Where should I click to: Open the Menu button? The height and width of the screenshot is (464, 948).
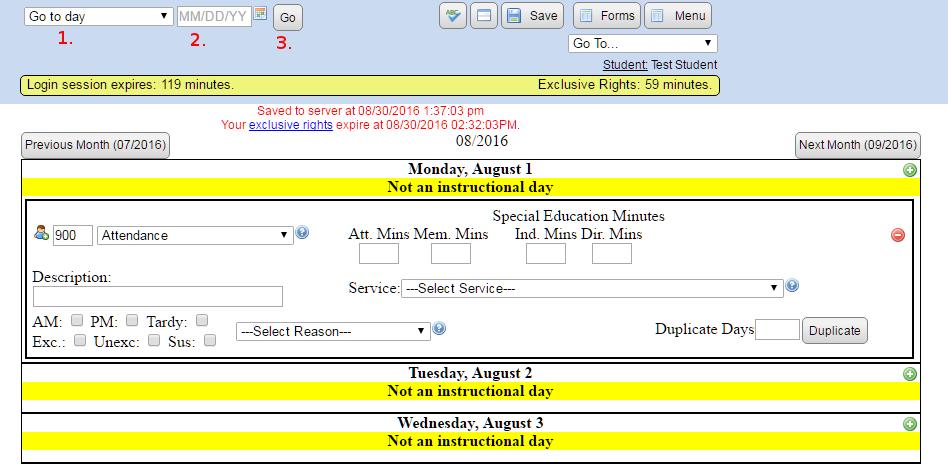[x=678, y=16]
